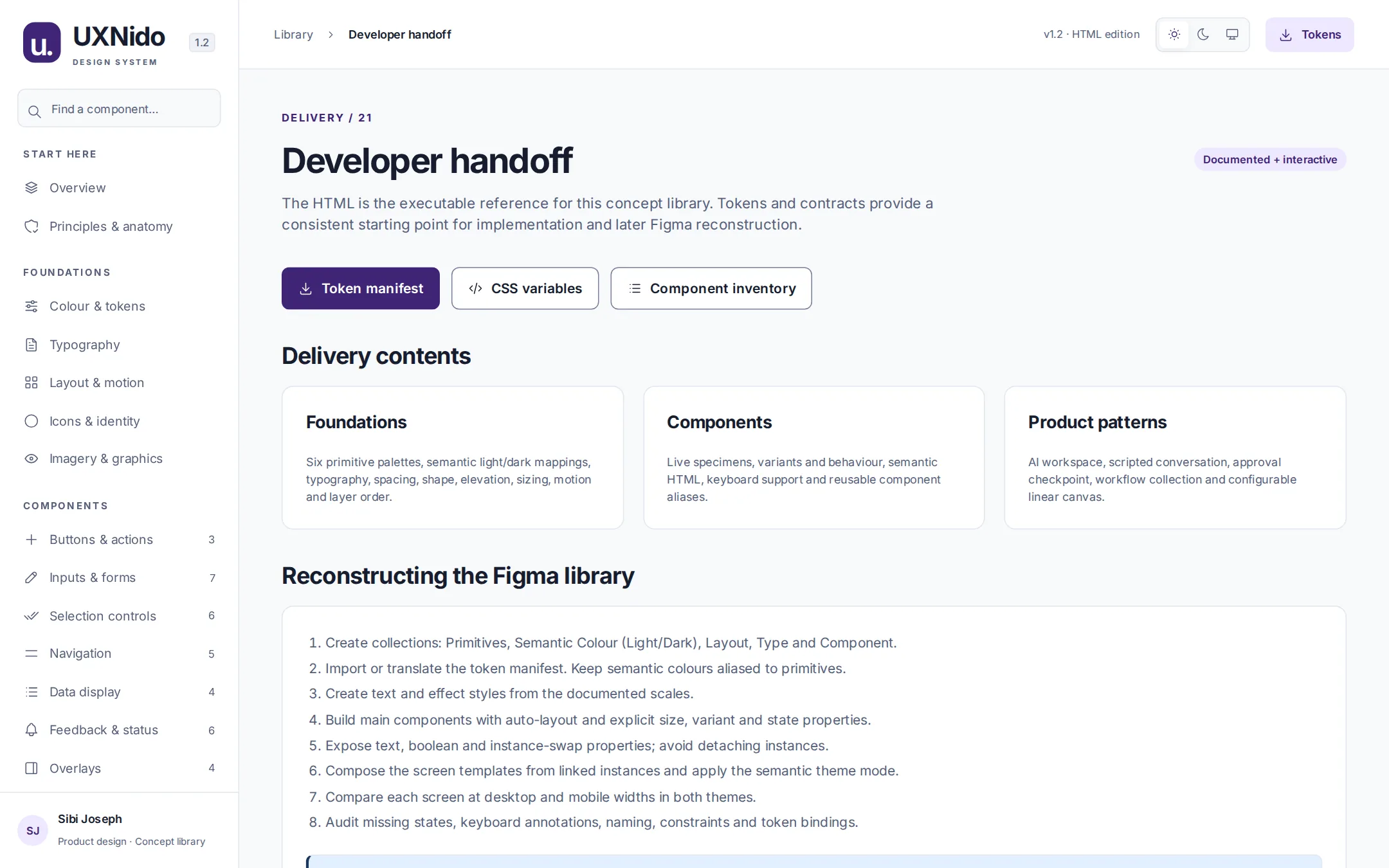Click the Feedback & status bell icon
The width and height of the screenshot is (1389, 868).
click(x=32, y=730)
